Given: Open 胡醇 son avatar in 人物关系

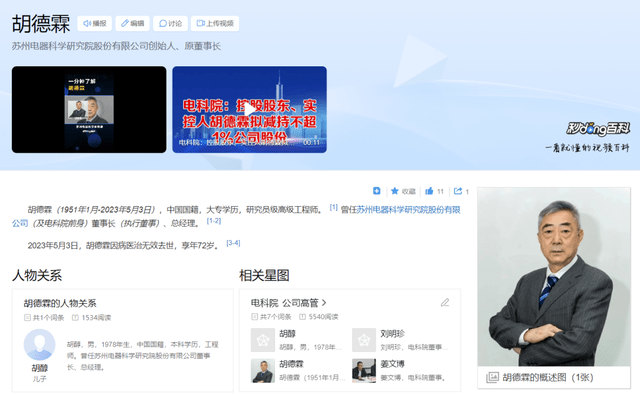Looking at the screenshot, I should pos(40,345).
